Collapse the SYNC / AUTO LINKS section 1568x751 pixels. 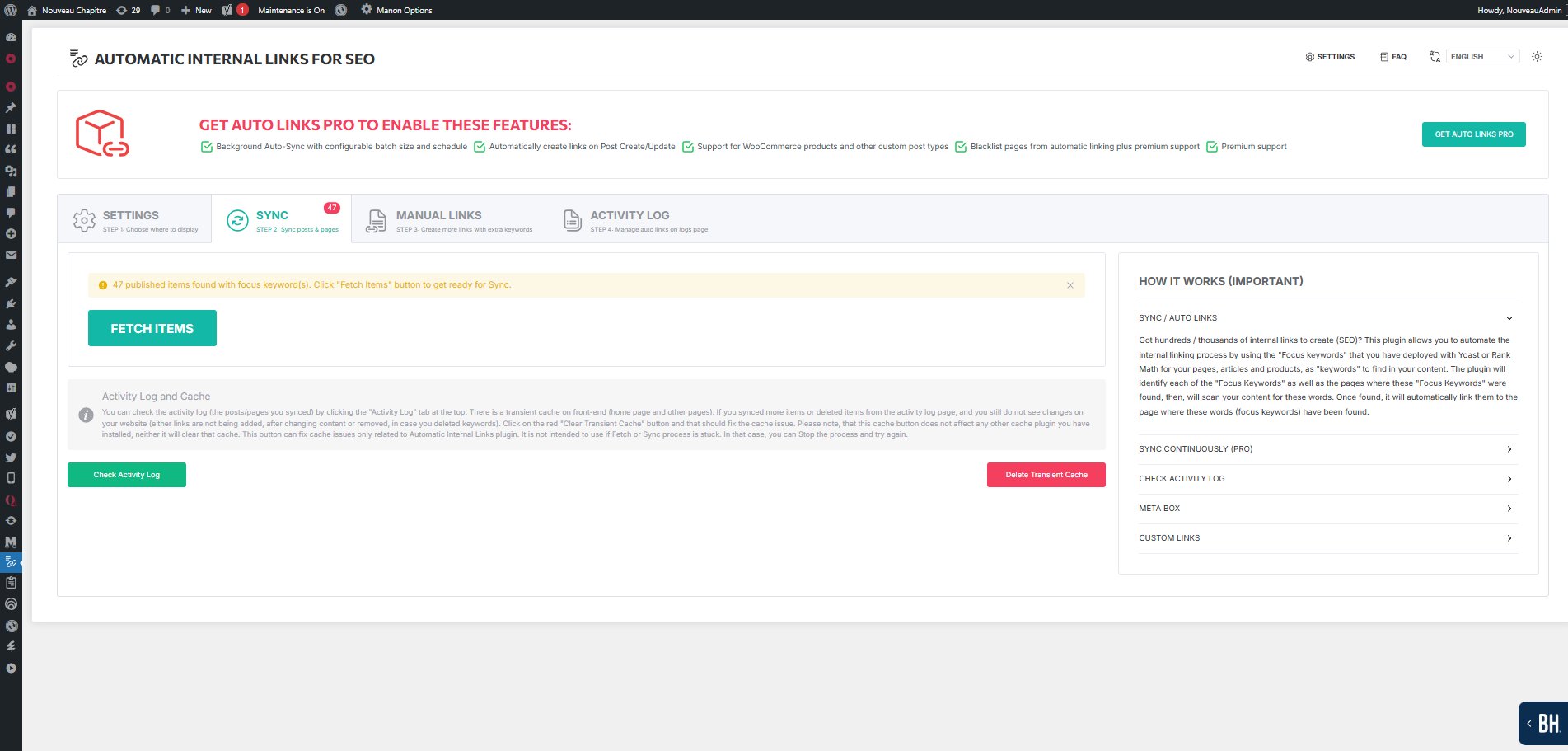click(1509, 318)
